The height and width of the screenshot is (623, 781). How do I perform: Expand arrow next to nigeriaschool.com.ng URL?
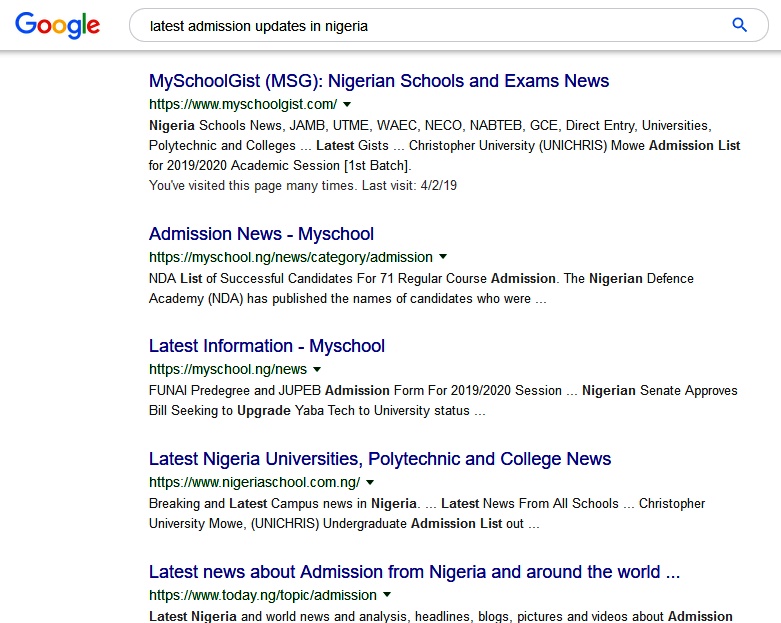(x=370, y=482)
